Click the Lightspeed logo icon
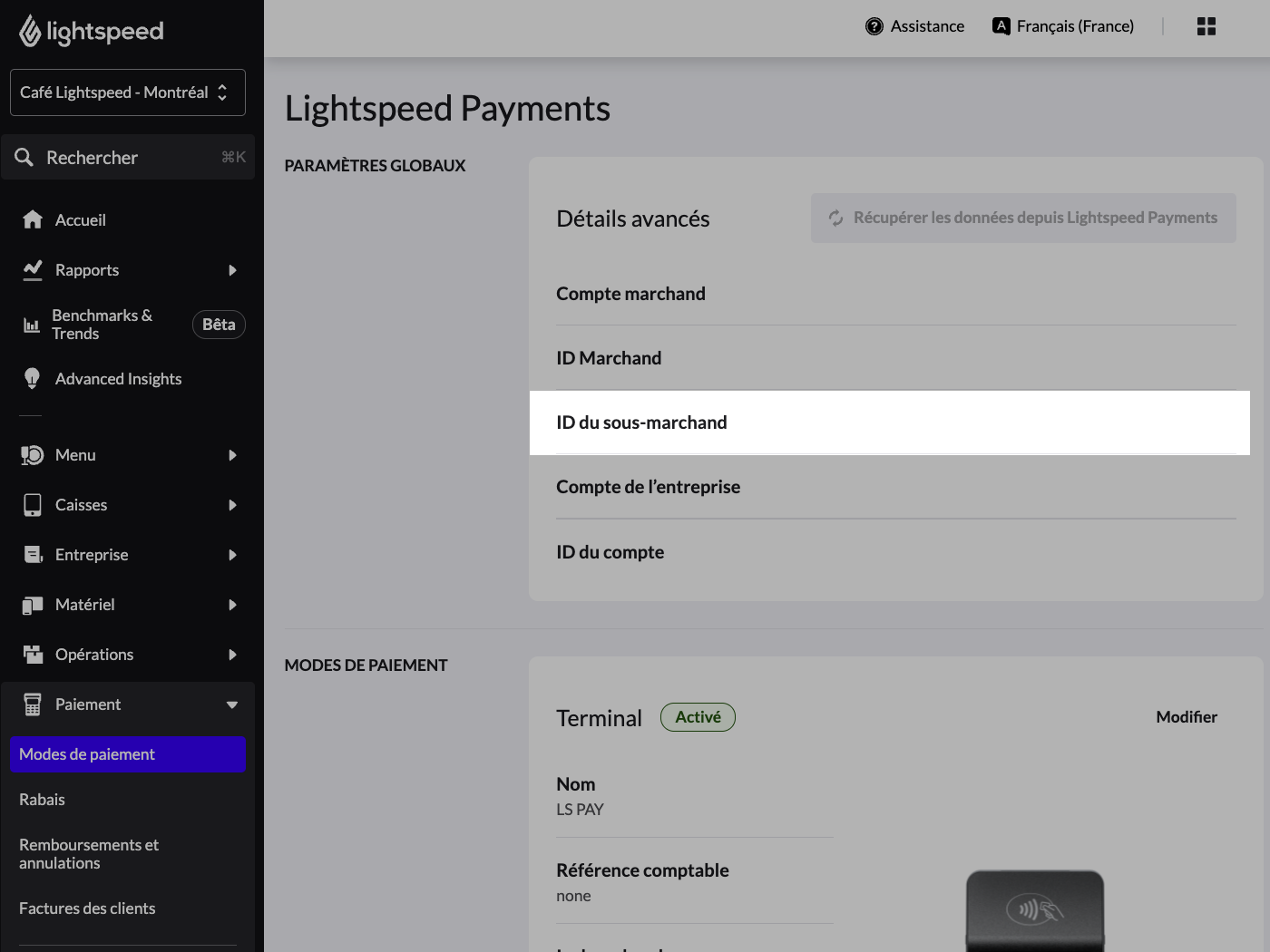Viewport: 1270px width, 952px height. [30, 30]
